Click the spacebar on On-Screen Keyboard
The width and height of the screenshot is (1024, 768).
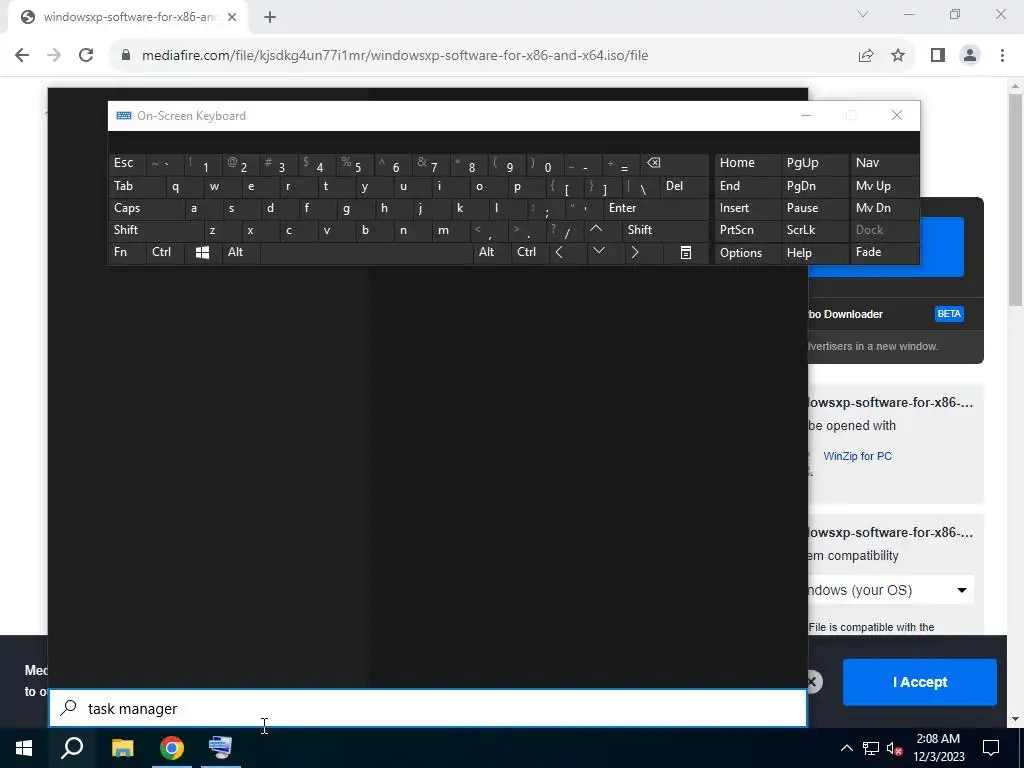[366, 252]
